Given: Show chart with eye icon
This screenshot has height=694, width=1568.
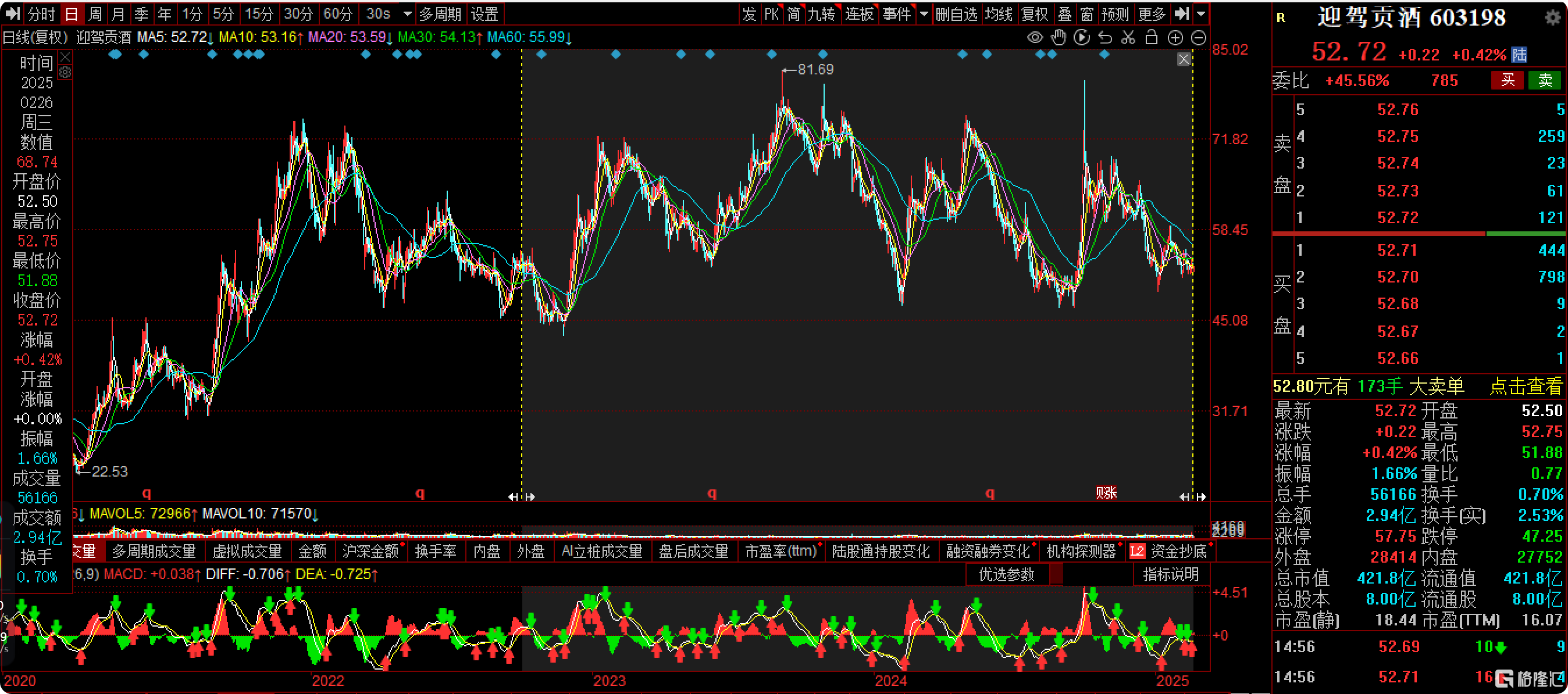Looking at the screenshot, I should 1035,38.
